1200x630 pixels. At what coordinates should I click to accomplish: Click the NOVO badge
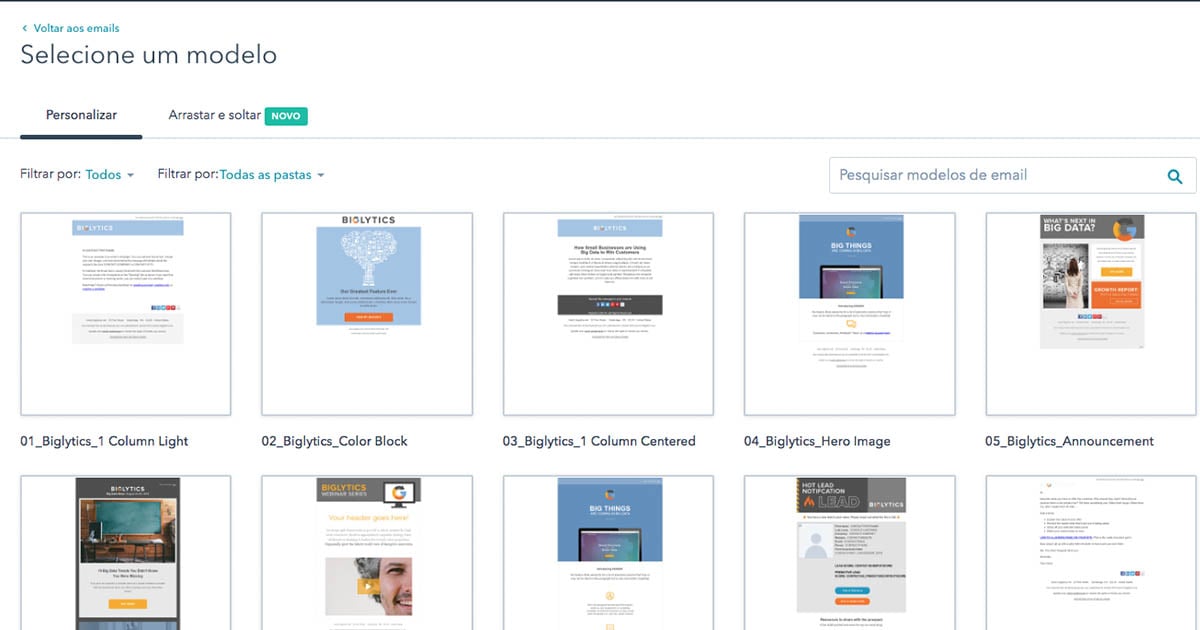[286, 116]
